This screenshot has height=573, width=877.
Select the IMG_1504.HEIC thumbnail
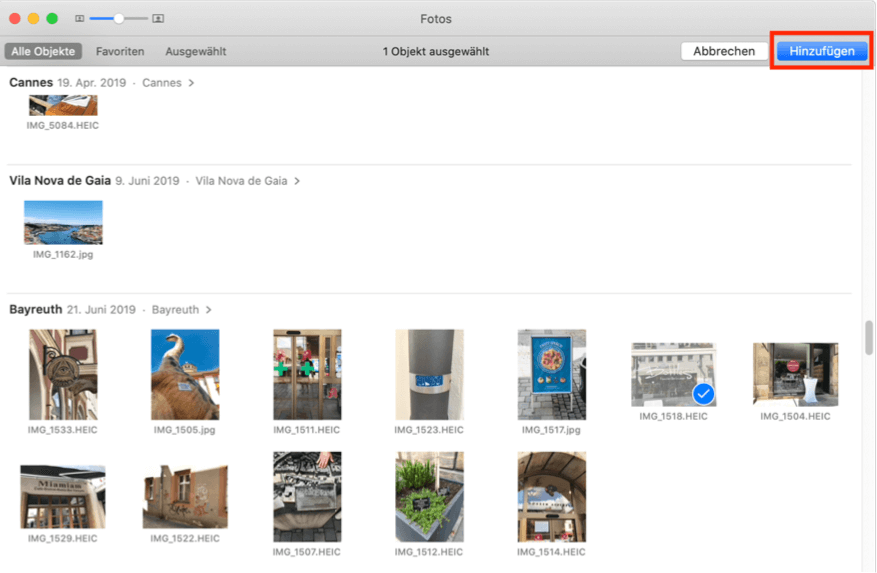[x=795, y=375]
